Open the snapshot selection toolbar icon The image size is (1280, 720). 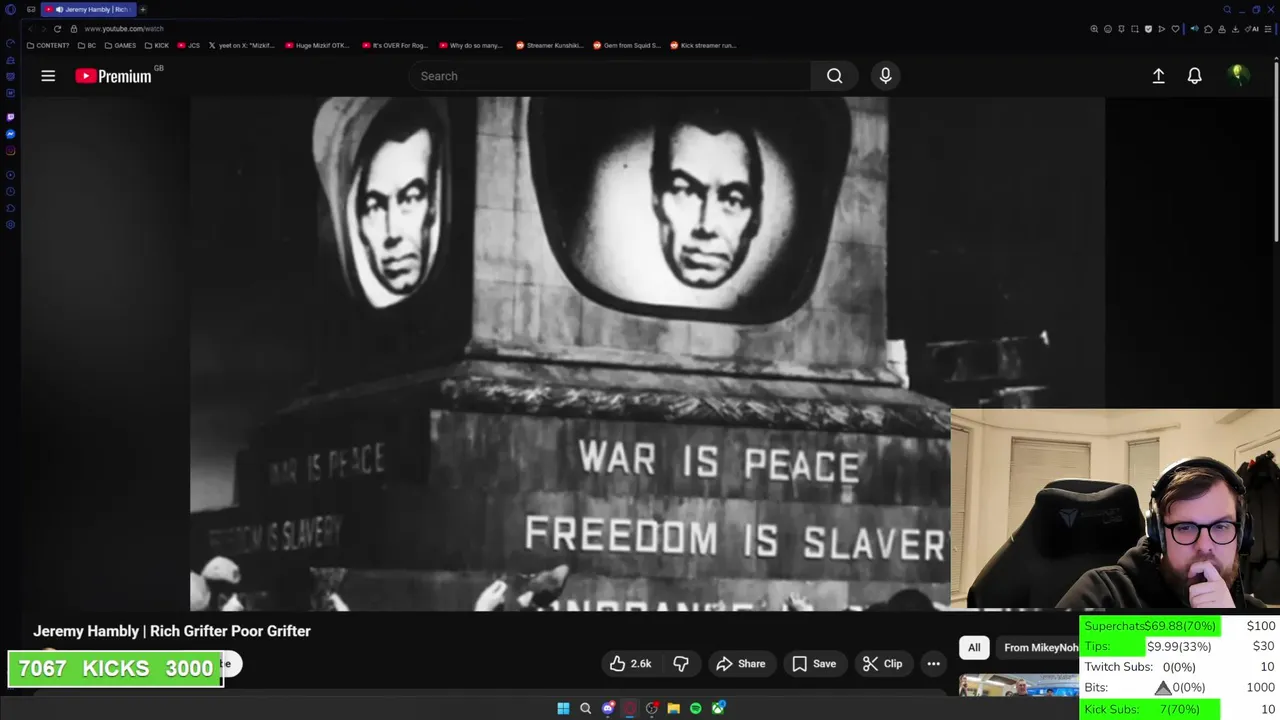tap(1135, 29)
